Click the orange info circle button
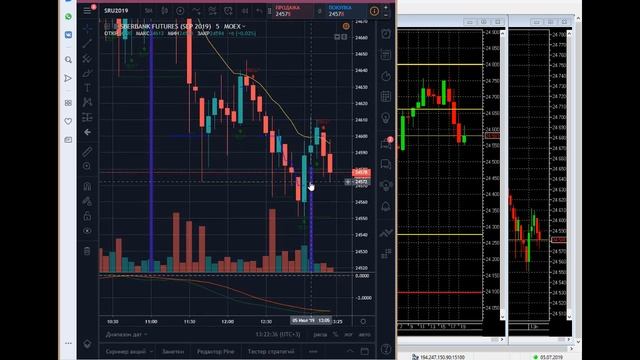640x360 pixels. click(374, 11)
